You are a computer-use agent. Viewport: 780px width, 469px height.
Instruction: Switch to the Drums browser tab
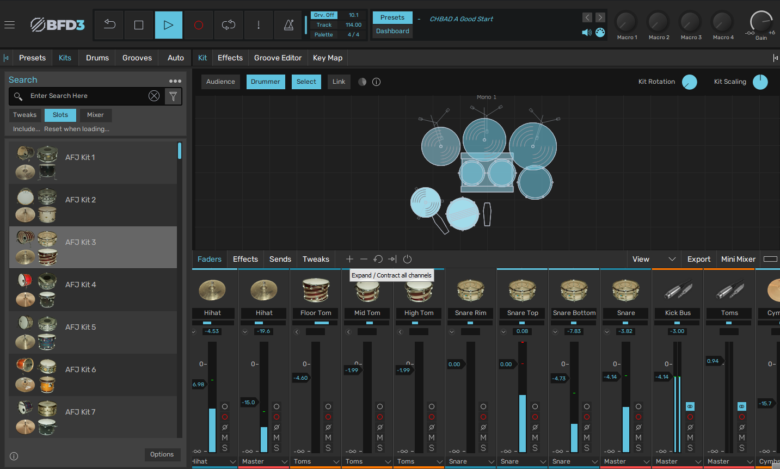(x=97, y=58)
